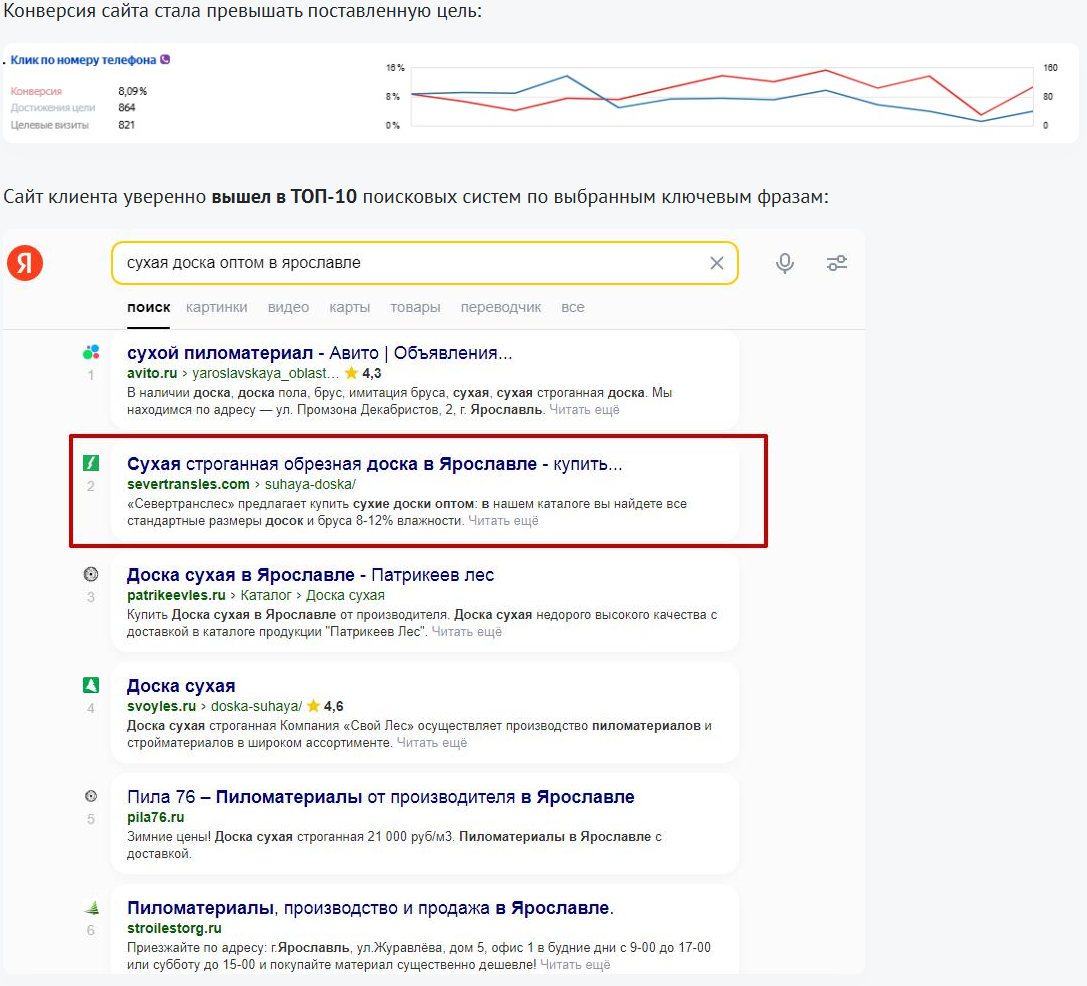Click stroilestorg.ru tree favicon
This screenshot has width=1087, height=986.
tap(92, 907)
